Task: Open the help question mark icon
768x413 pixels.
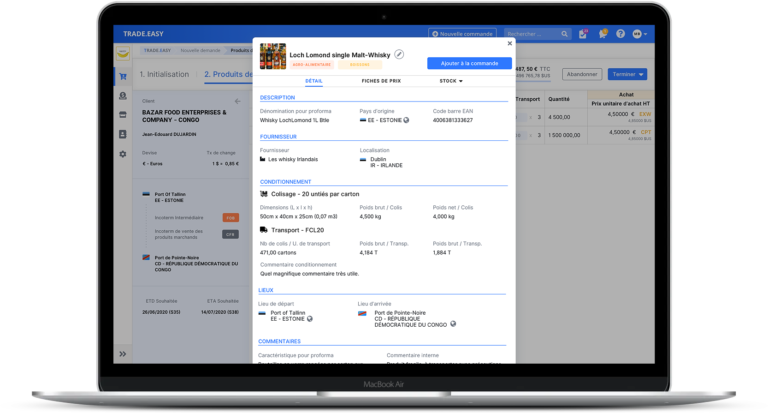Action: pyautogui.click(x=621, y=34)
